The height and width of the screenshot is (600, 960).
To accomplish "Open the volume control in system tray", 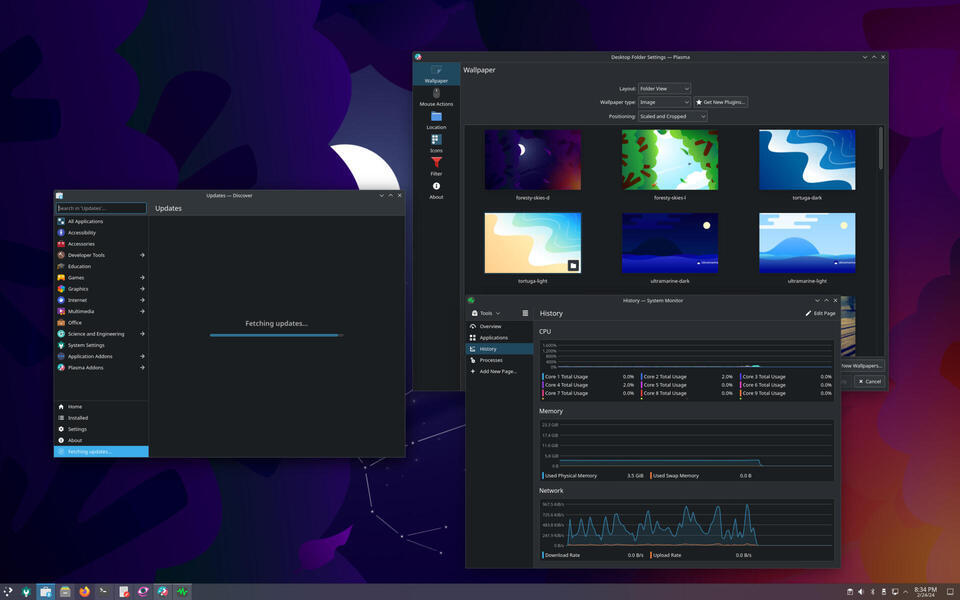I will tap(861, 592).
